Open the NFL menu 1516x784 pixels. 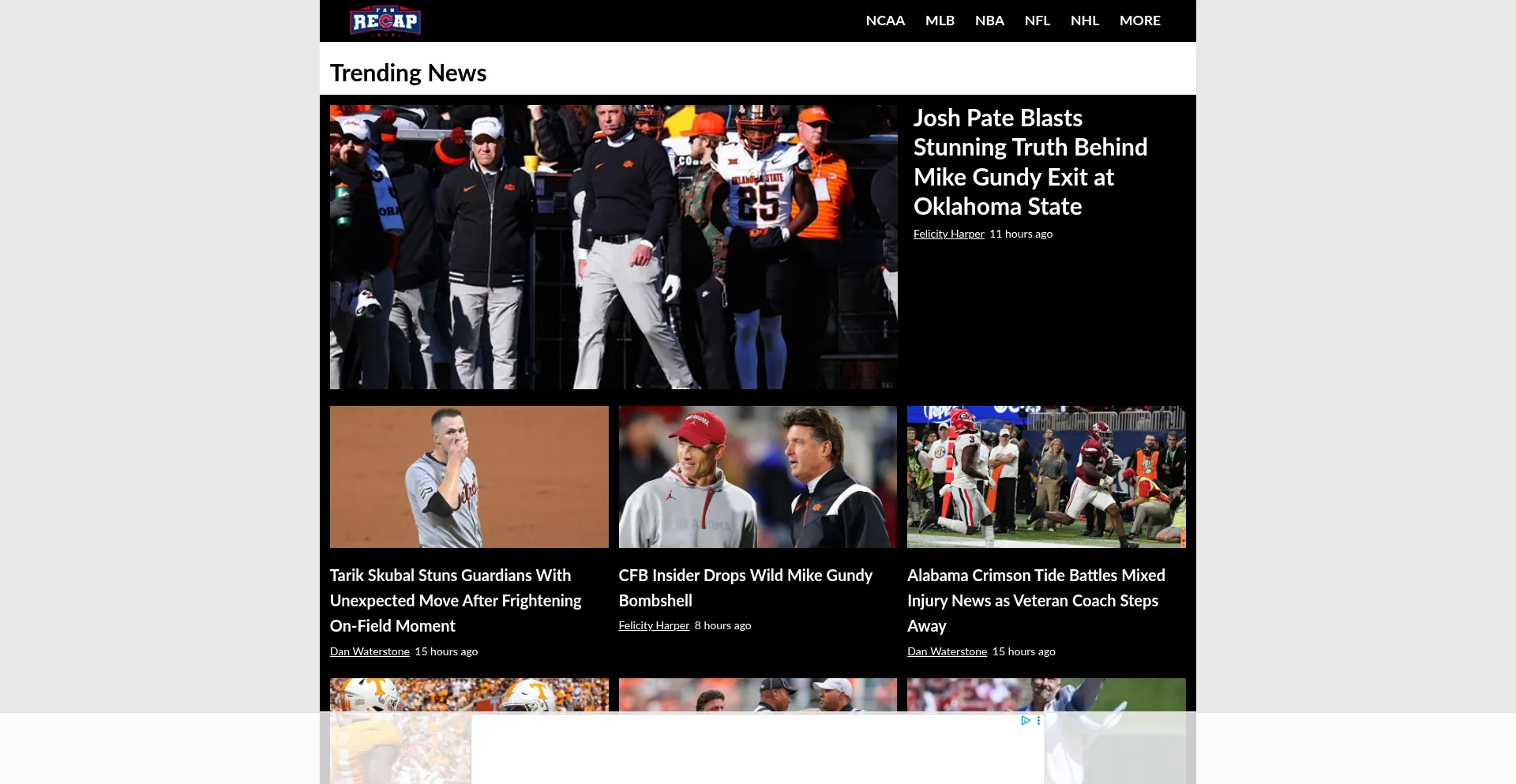click(1037, 21)
